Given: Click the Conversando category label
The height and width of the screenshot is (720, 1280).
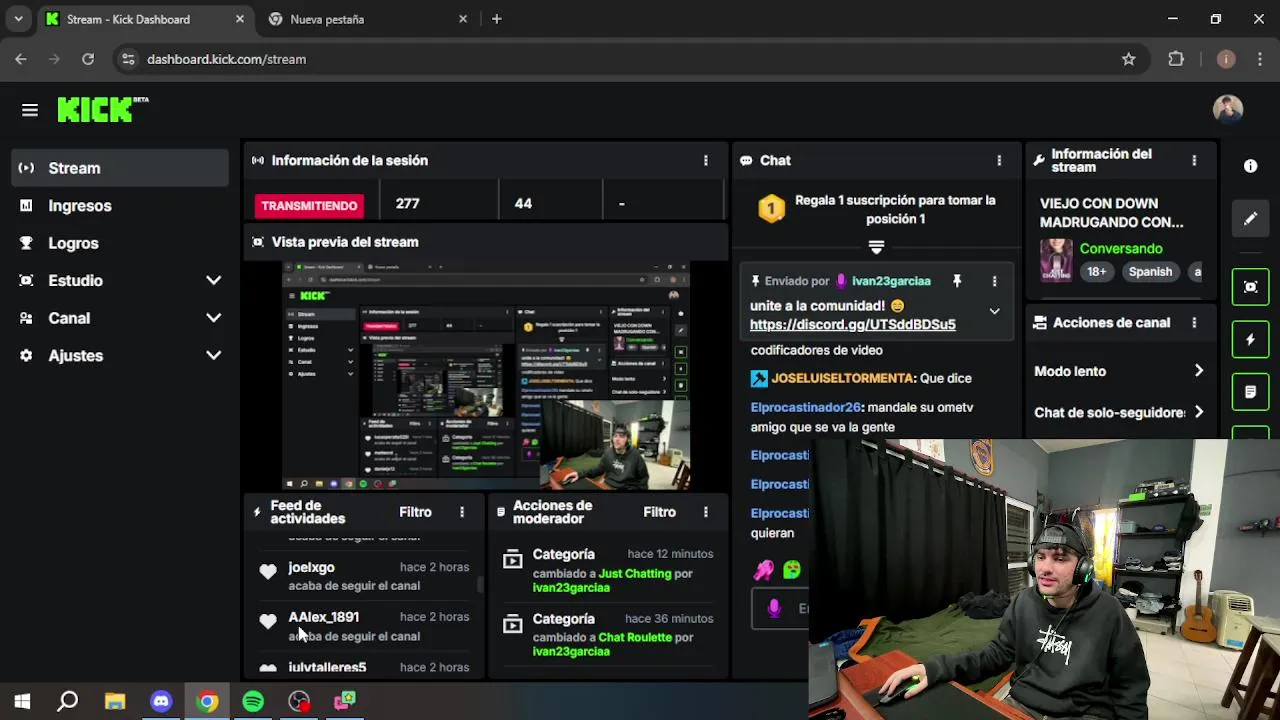Looking at the screenshot, I should pos(1121,248).
